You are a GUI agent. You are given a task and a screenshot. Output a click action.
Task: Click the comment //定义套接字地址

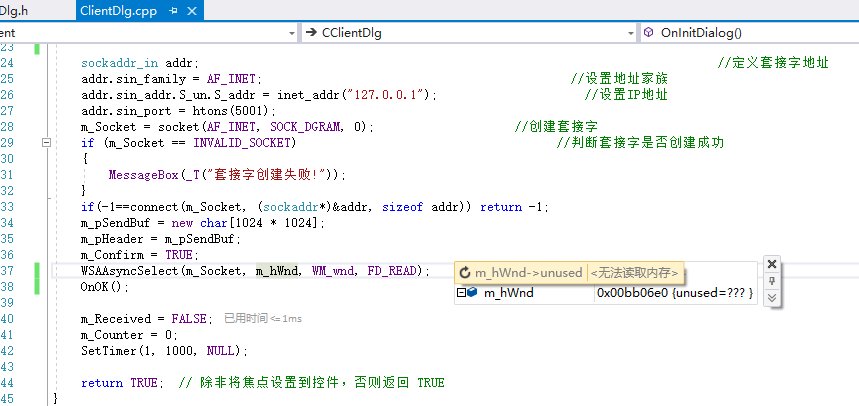click(x=773, y=63)
